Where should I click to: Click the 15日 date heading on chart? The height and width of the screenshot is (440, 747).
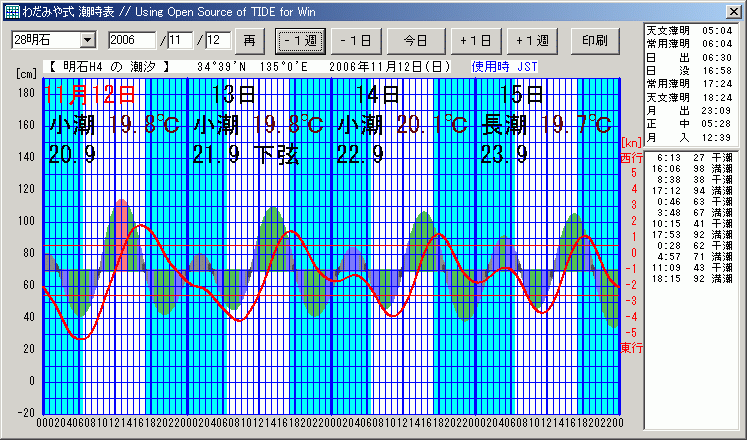tap(521, 95)
